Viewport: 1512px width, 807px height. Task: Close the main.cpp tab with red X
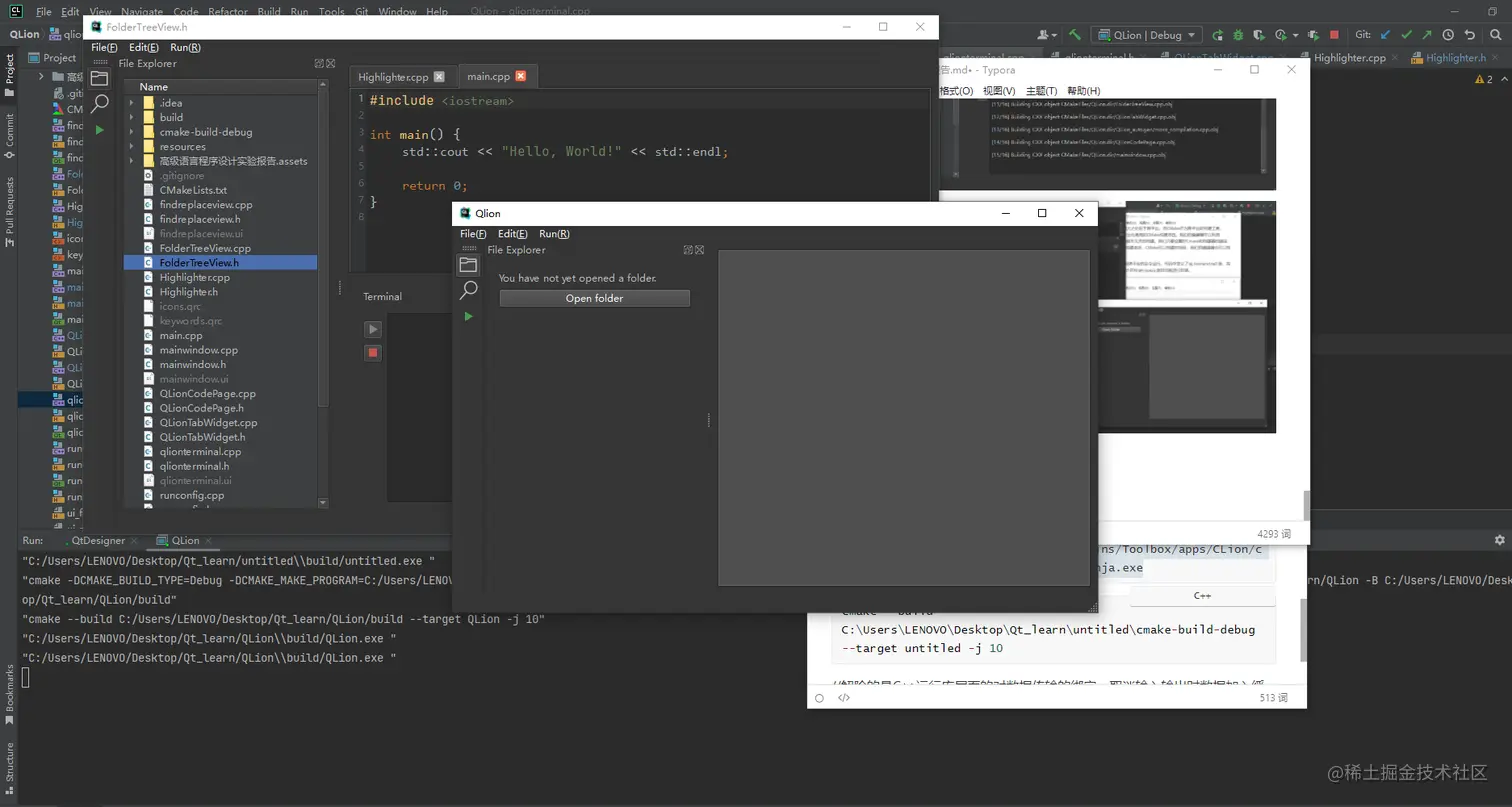coord(521,77)
